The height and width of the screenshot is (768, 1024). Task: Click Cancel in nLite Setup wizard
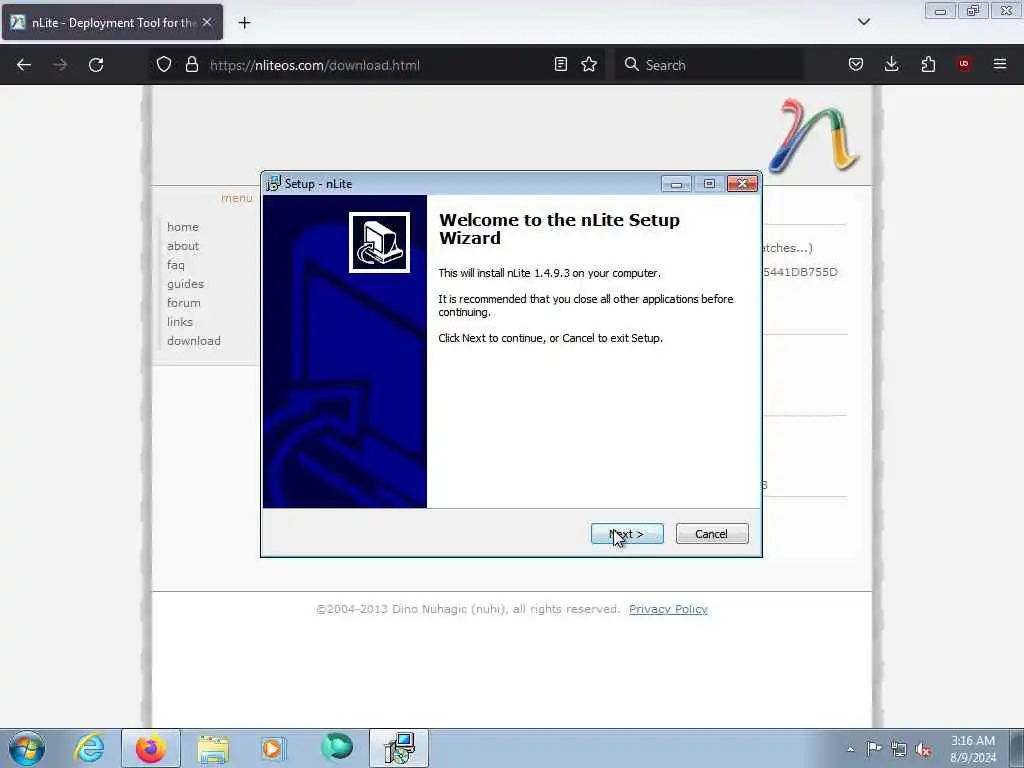712,534
